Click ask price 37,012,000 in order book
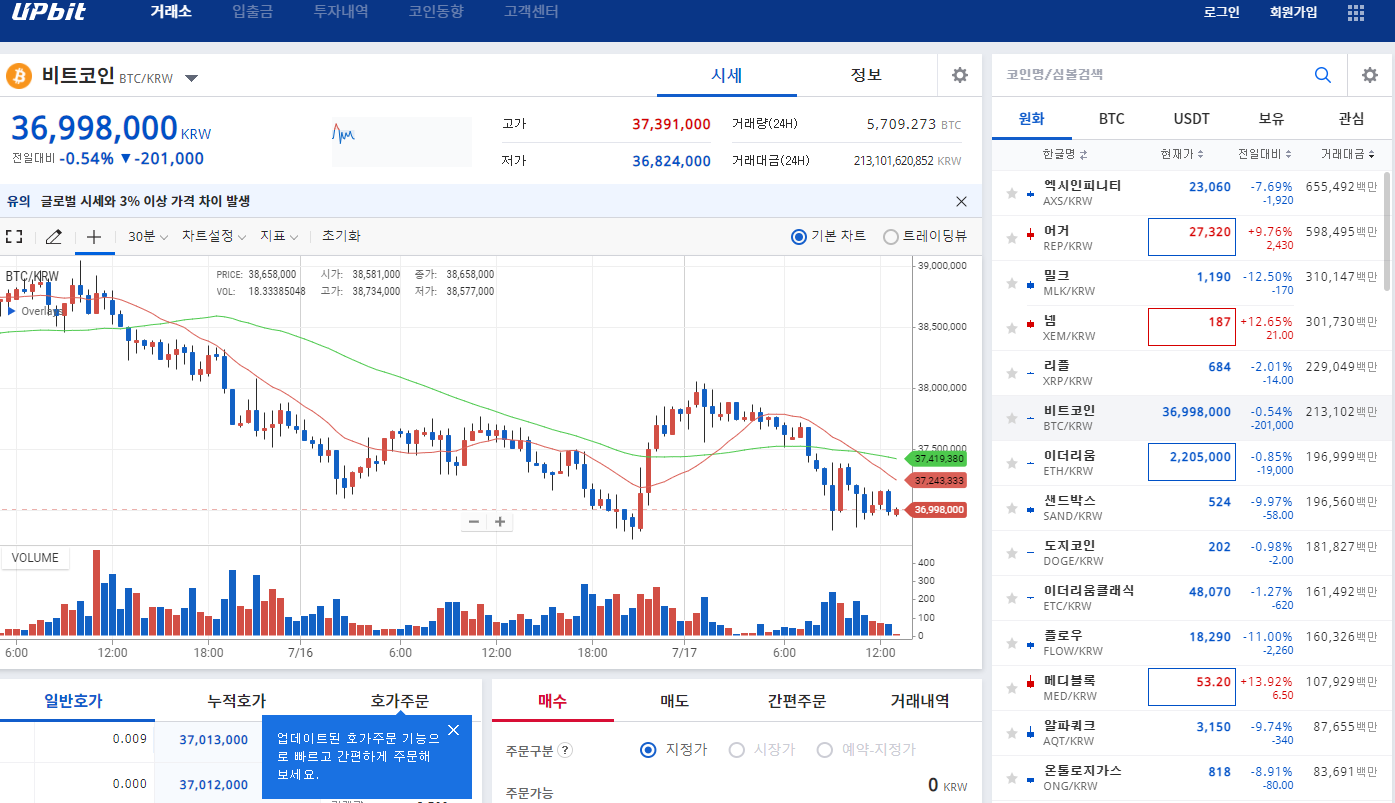1395x803 pixels. coord(213,784)
